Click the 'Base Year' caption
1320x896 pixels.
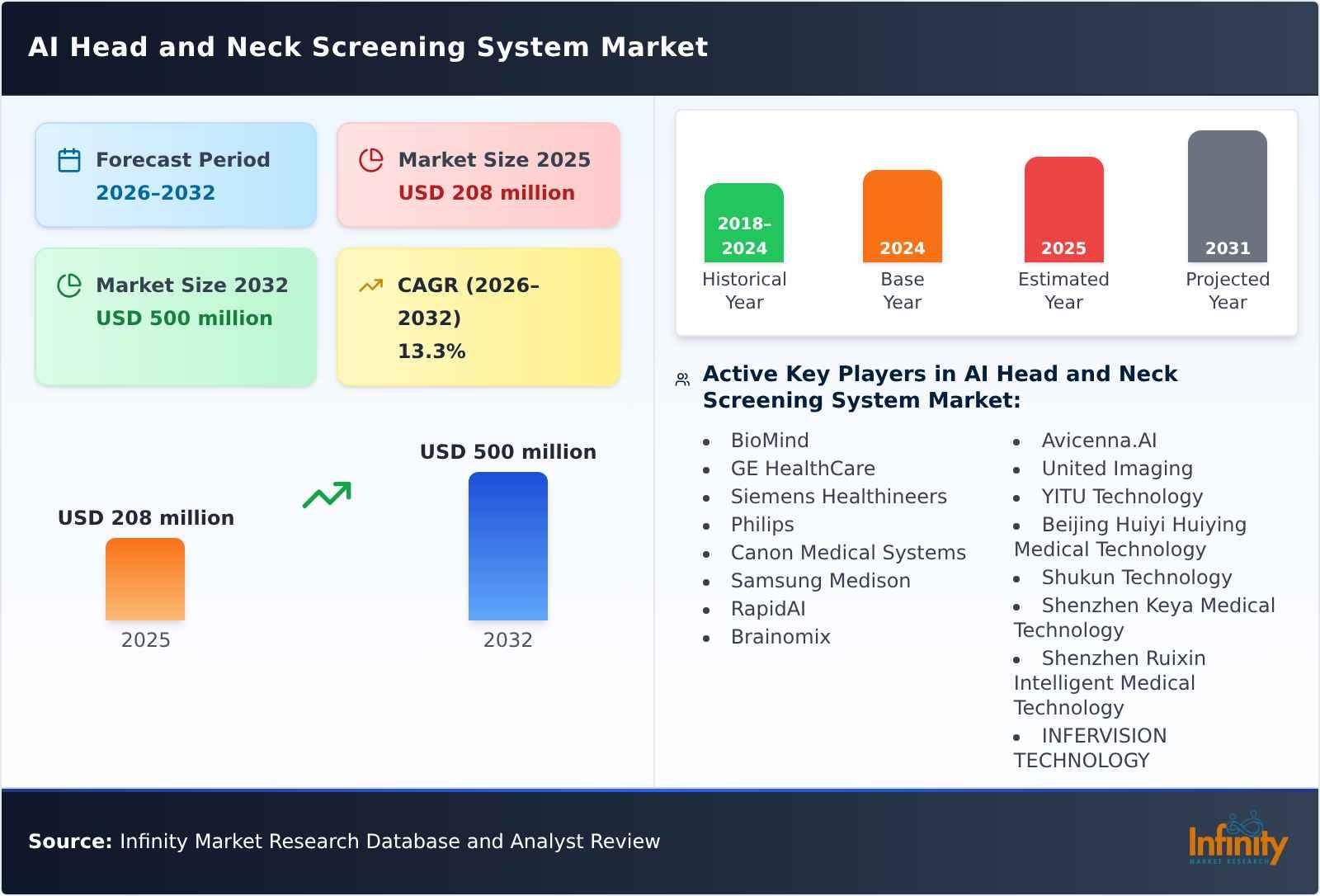point(903,290)
